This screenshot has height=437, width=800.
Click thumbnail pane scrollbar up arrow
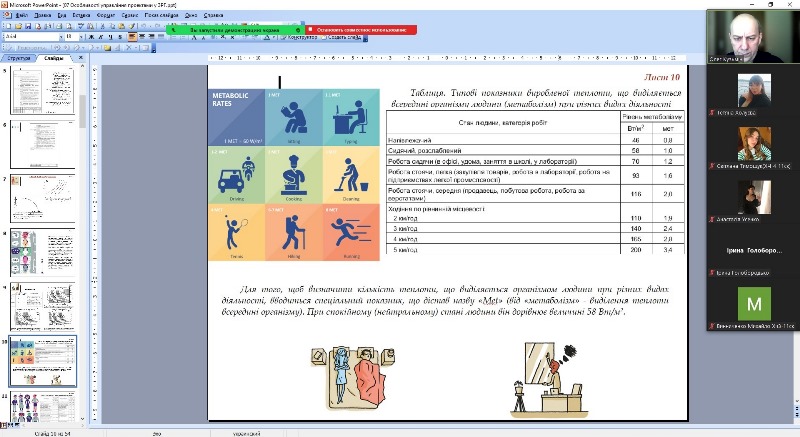pyautogui.click(x=83, y=68)
